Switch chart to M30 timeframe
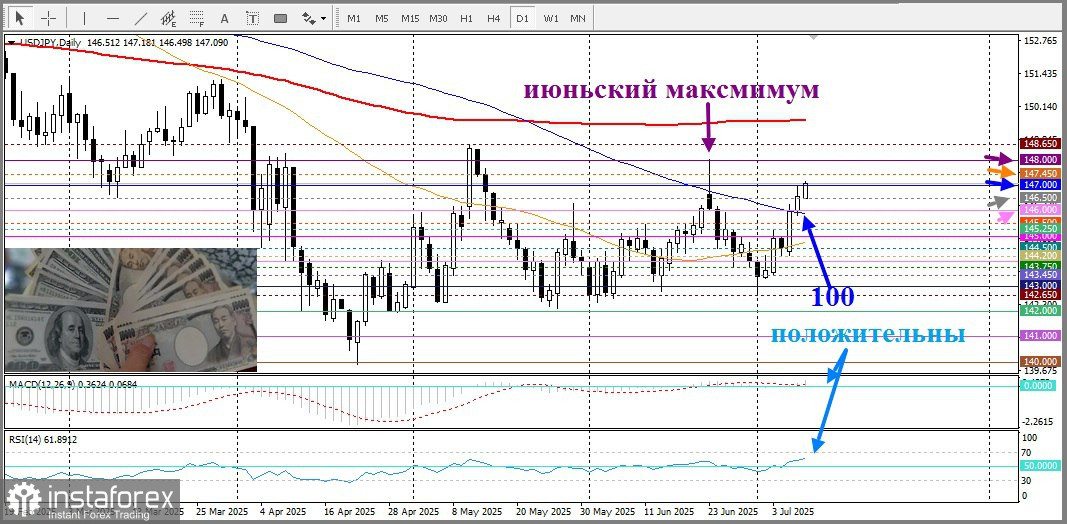The width and height of the screenshot is (1067, 524). click(x=438, y=18)
